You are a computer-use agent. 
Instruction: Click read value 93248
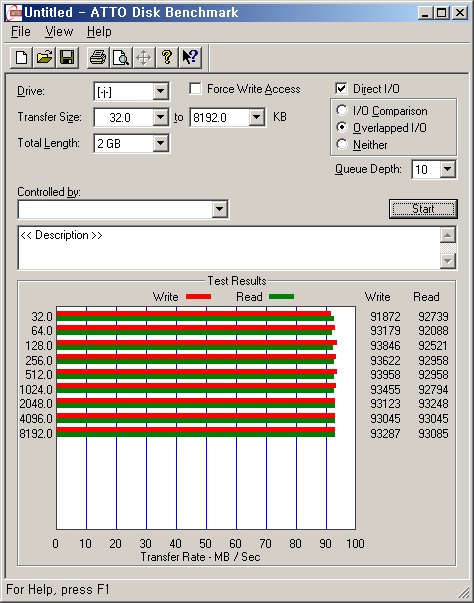pos(433,404)
